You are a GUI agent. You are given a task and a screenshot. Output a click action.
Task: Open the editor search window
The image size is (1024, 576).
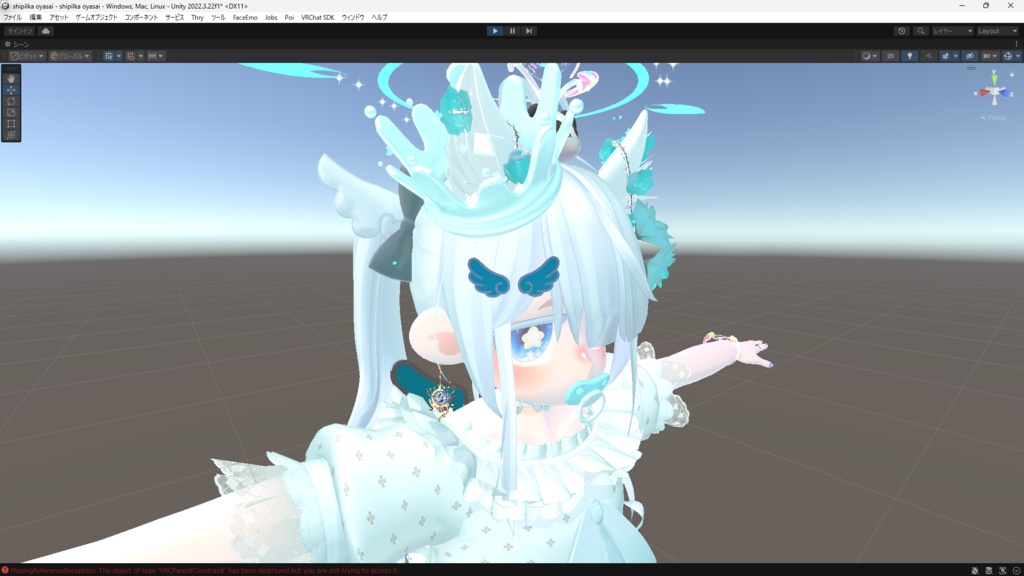click(x=921, y=30)
